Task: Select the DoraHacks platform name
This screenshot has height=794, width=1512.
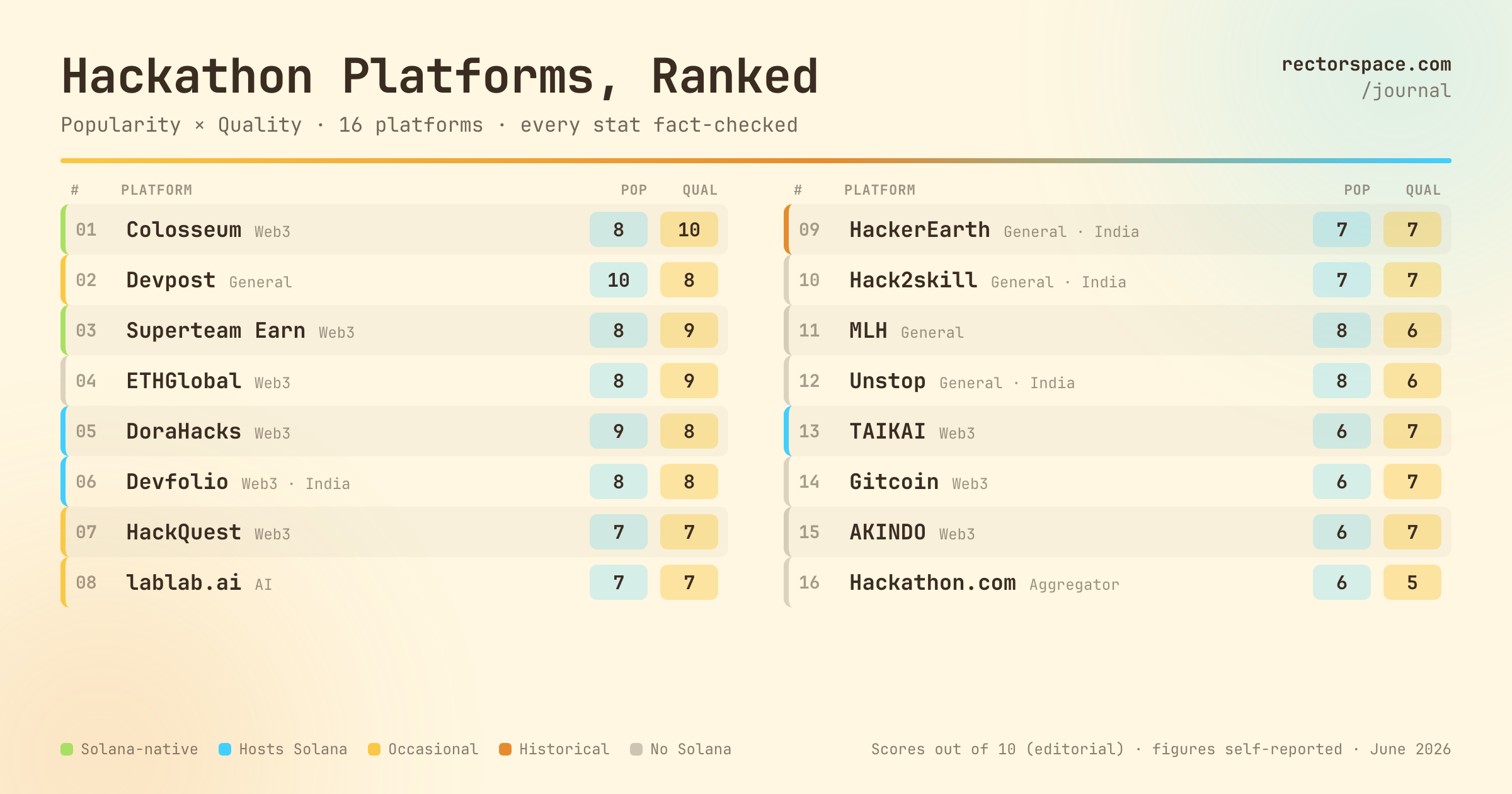Action: point(183,431)
